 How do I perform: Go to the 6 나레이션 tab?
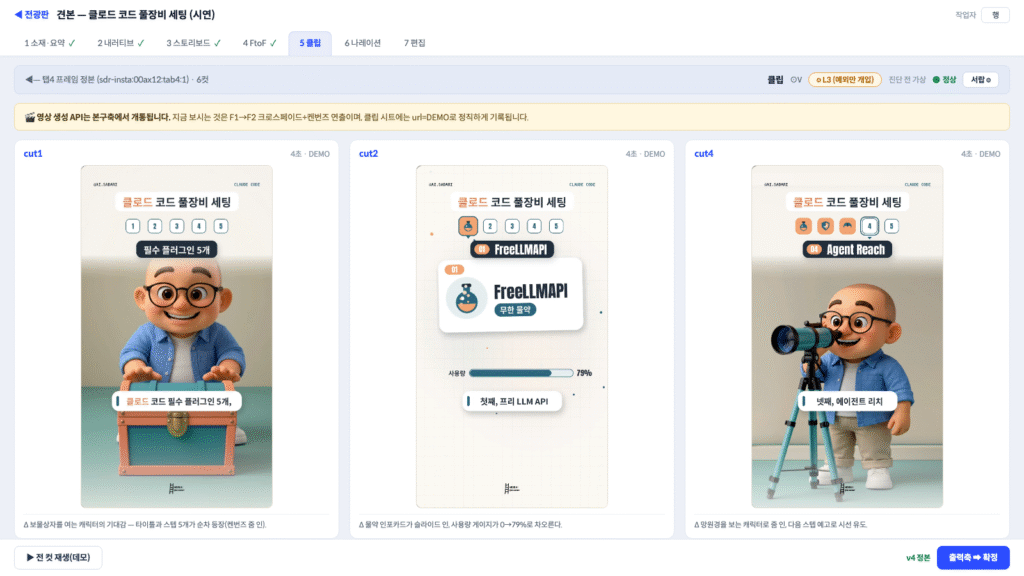coord(362,43)
